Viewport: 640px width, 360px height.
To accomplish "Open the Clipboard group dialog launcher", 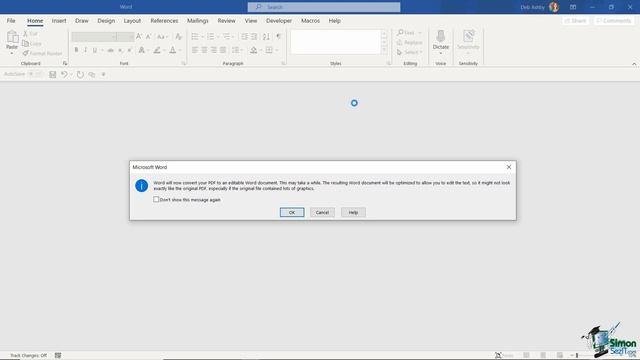I will 64,63.
